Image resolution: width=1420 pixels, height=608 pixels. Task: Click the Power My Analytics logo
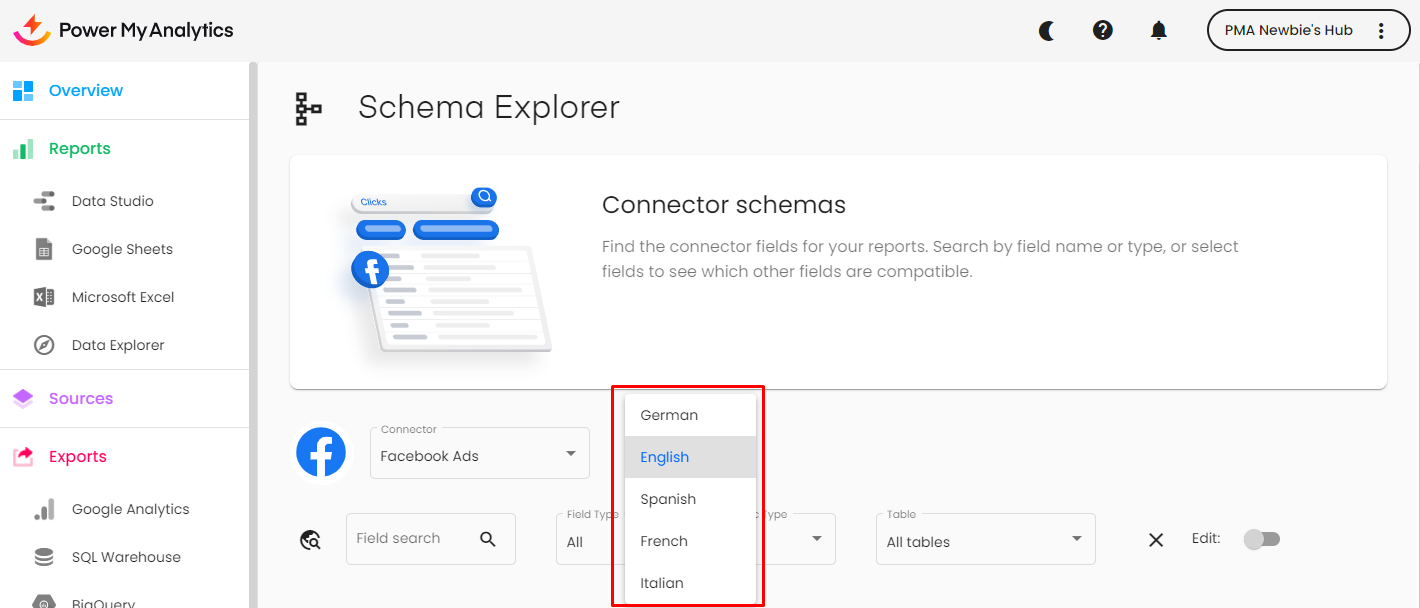click(x=123, y=30)
